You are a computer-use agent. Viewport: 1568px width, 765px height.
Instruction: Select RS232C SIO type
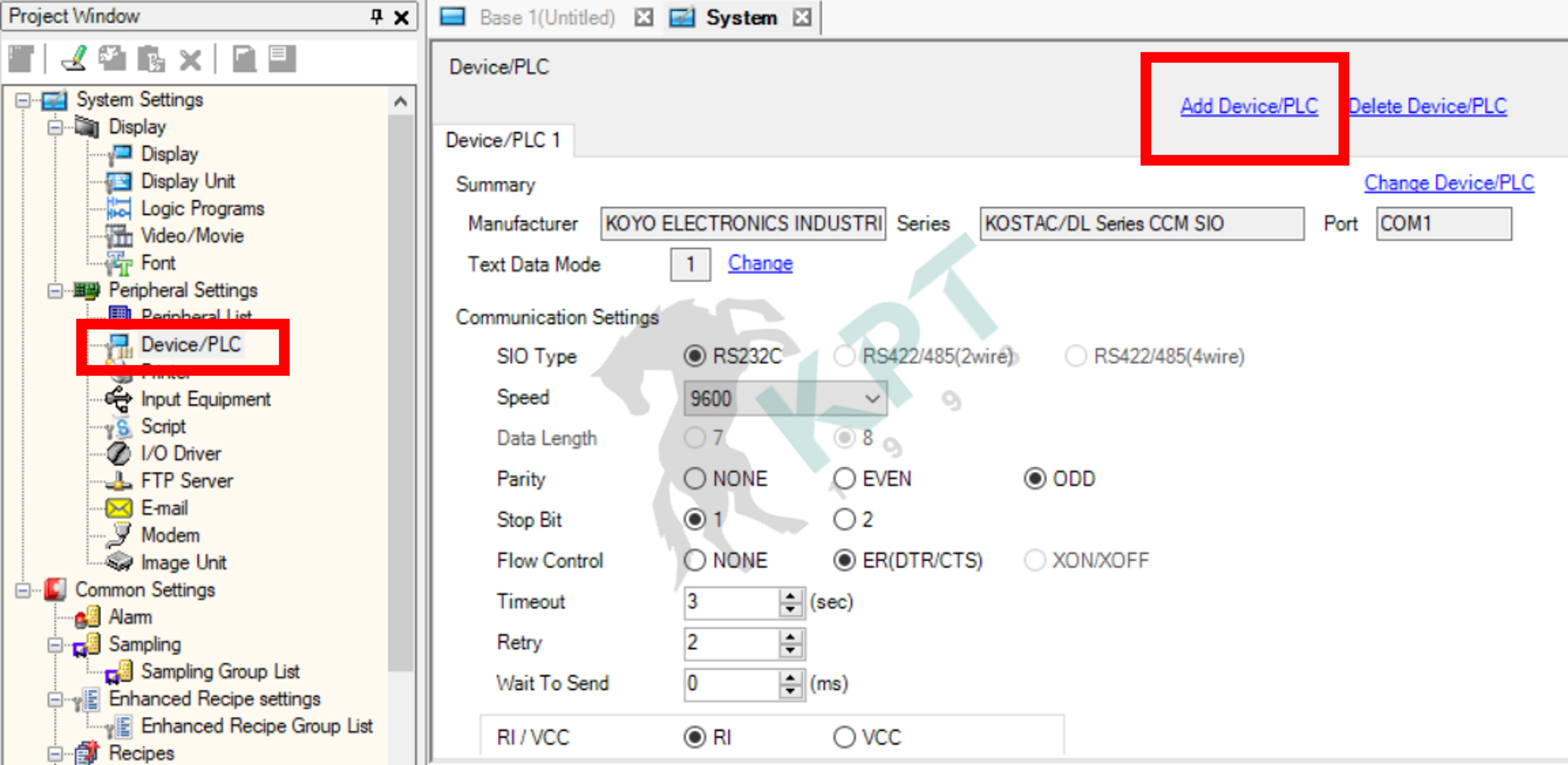[695, 356]
